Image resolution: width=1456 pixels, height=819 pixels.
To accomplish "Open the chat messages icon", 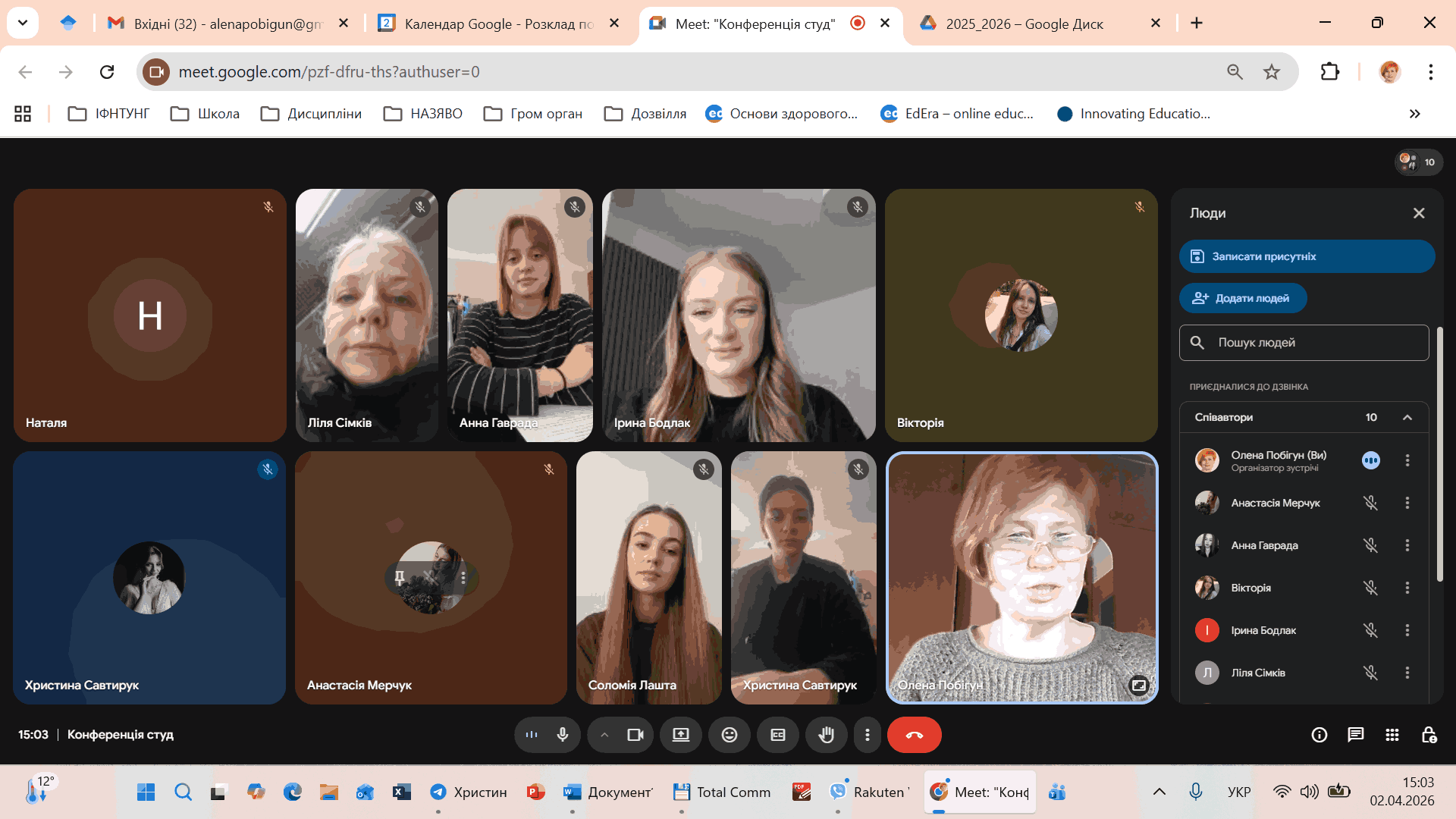I will 1355,735.
